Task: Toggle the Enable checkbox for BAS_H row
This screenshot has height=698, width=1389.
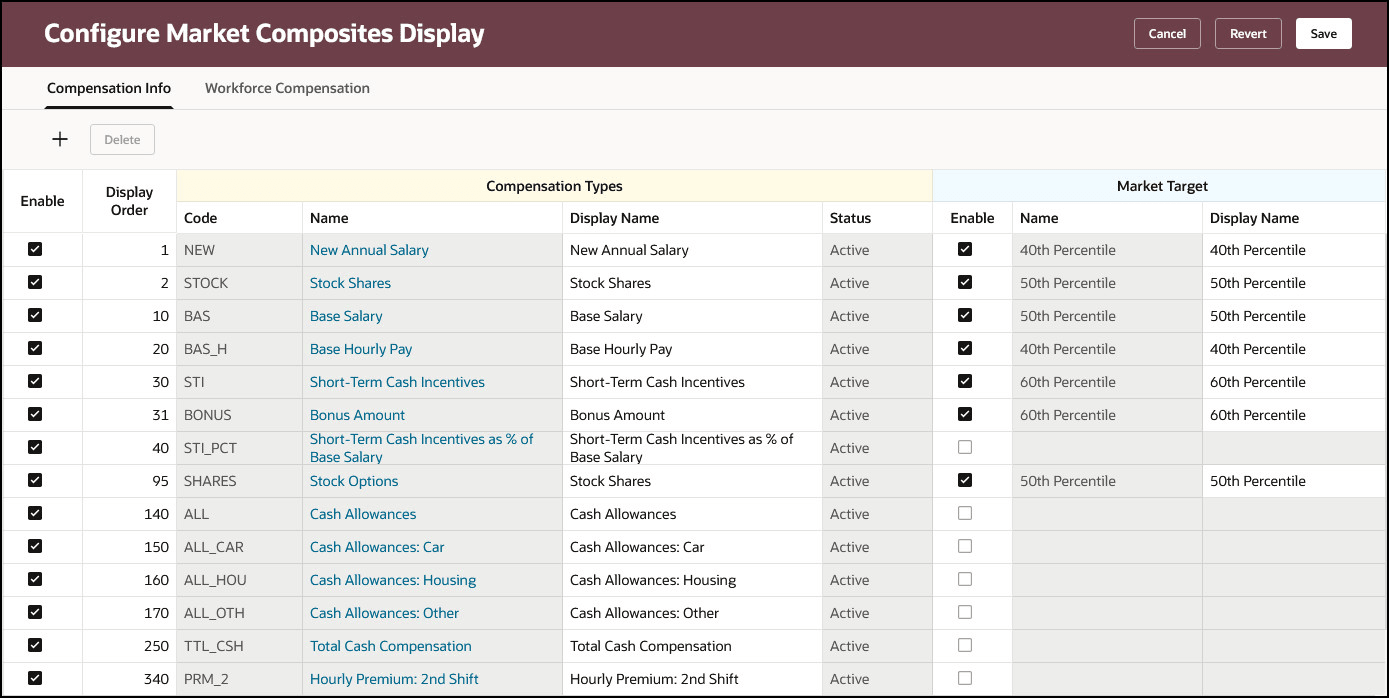Action: click(35, 348)
